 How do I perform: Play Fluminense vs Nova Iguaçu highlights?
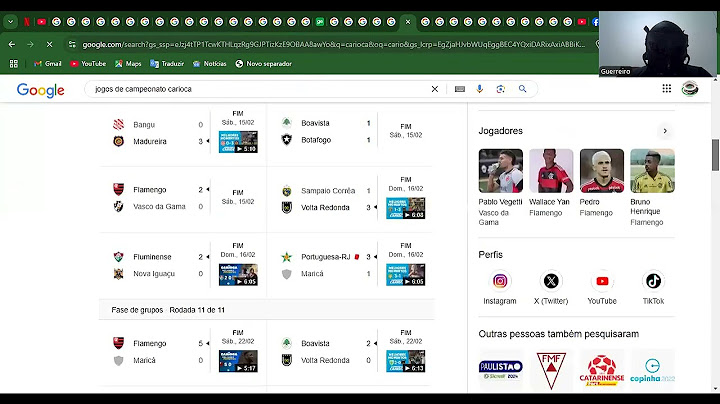click(238, 275)
